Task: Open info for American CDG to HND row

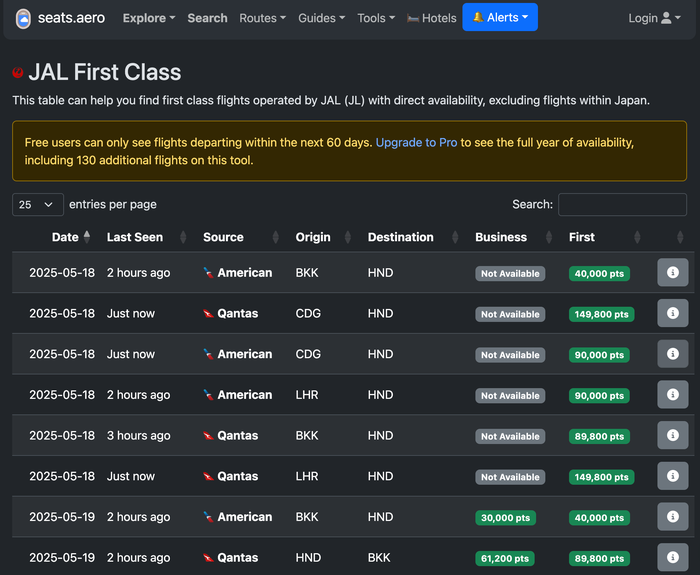Action: [672, 354]
